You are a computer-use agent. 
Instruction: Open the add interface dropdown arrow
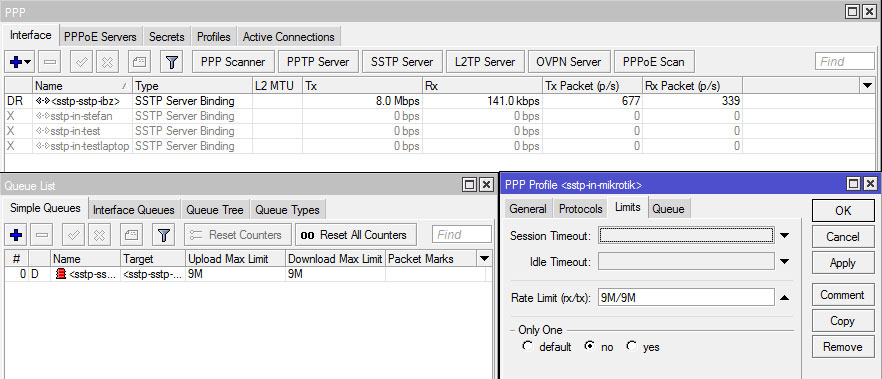pos(28,62)
